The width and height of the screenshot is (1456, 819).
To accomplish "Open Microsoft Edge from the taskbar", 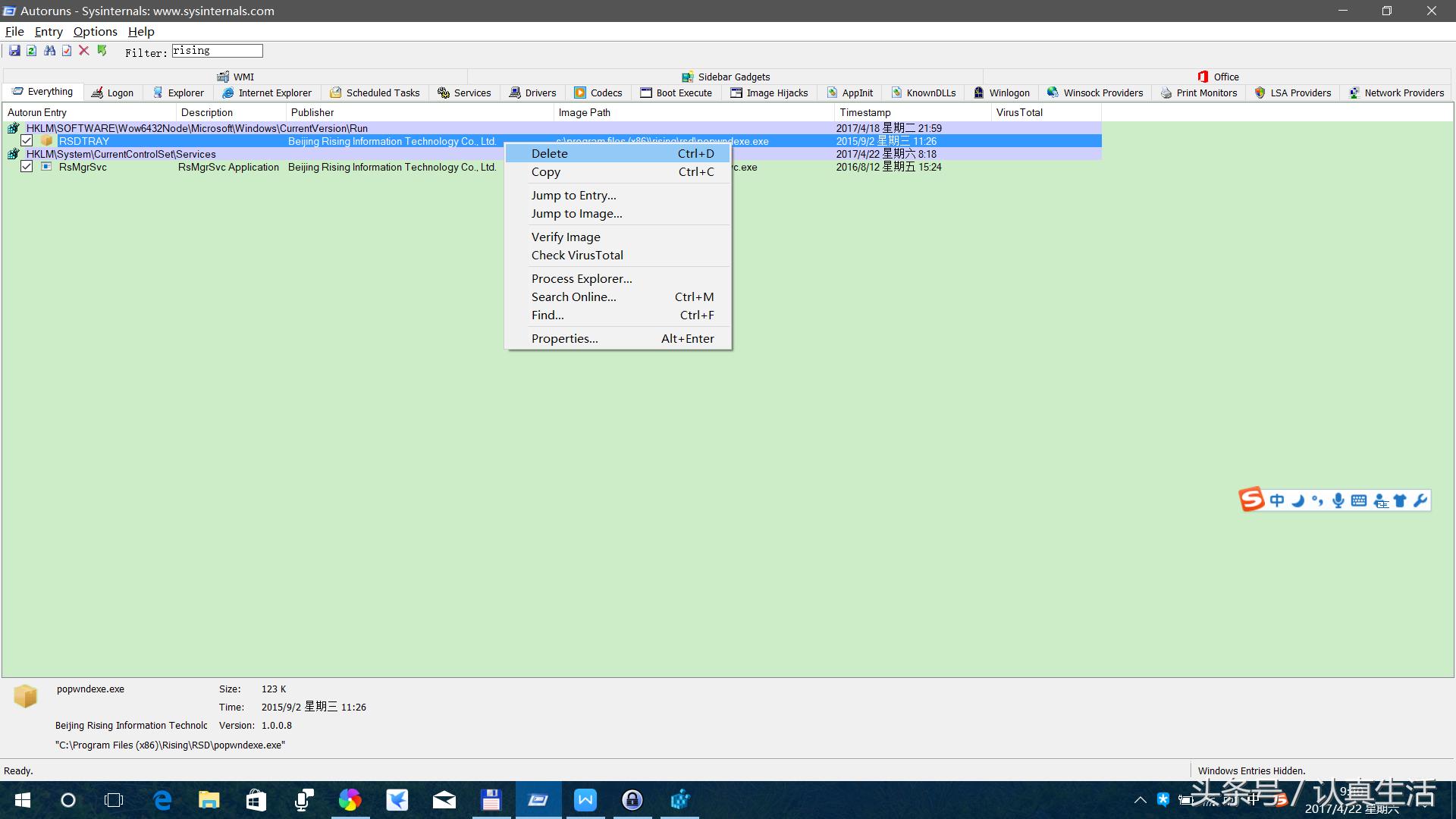I will [162, 800].
